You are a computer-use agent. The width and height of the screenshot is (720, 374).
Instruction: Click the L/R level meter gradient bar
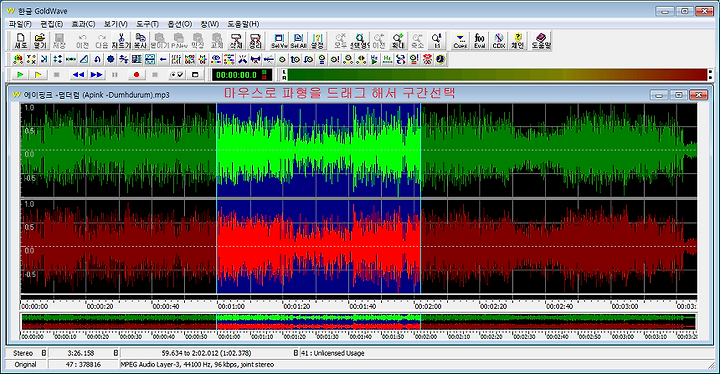click(498, 75)
